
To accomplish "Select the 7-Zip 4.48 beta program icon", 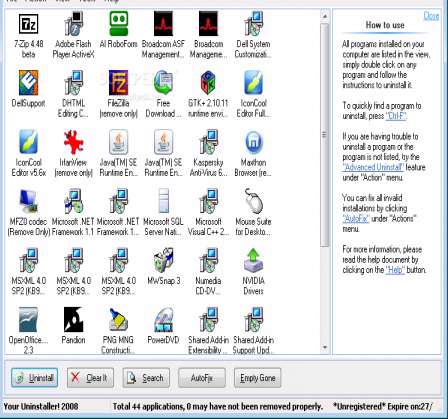I will 28,23.
